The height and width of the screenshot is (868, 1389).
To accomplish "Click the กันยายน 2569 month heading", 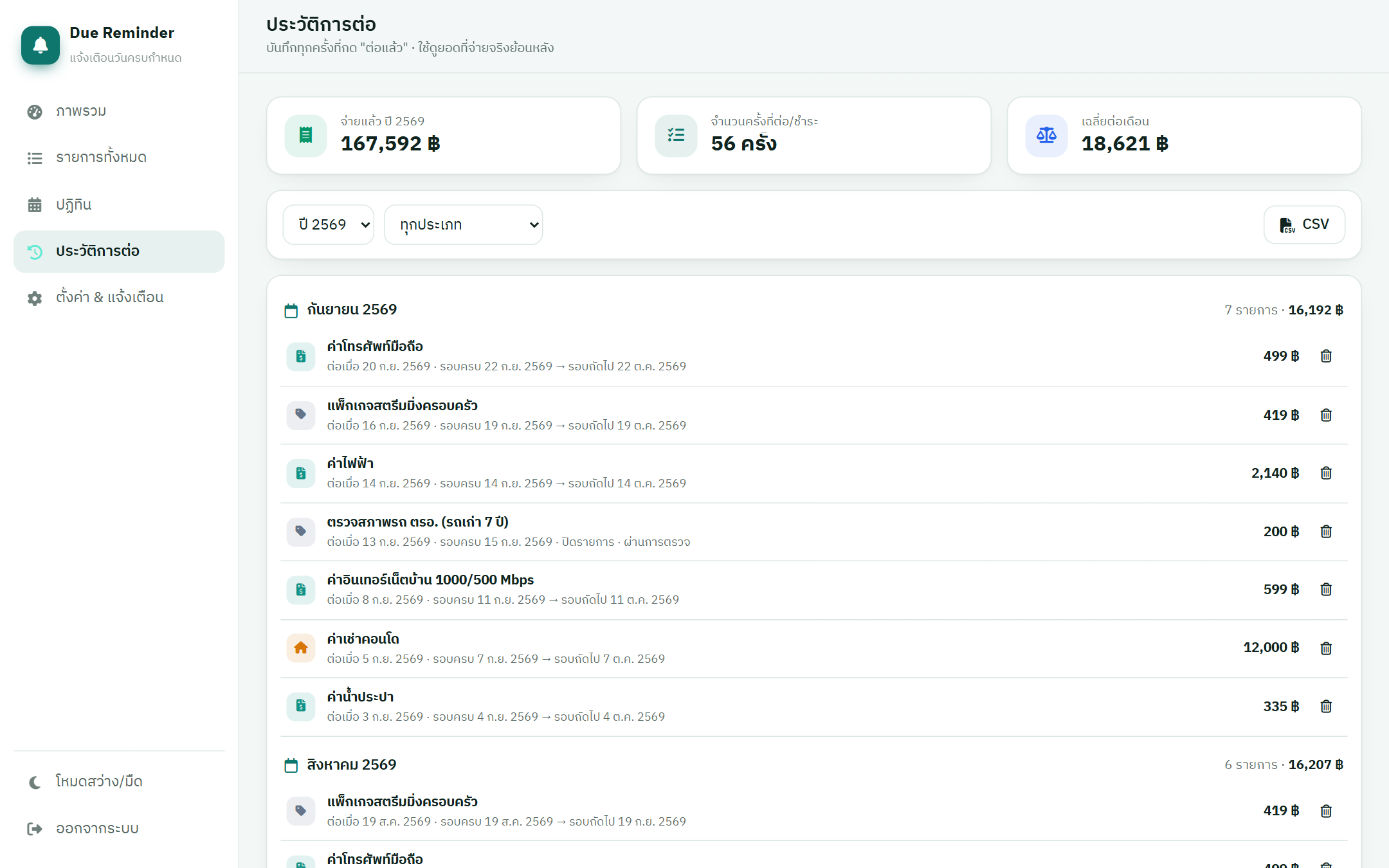I will coord(352,309).
